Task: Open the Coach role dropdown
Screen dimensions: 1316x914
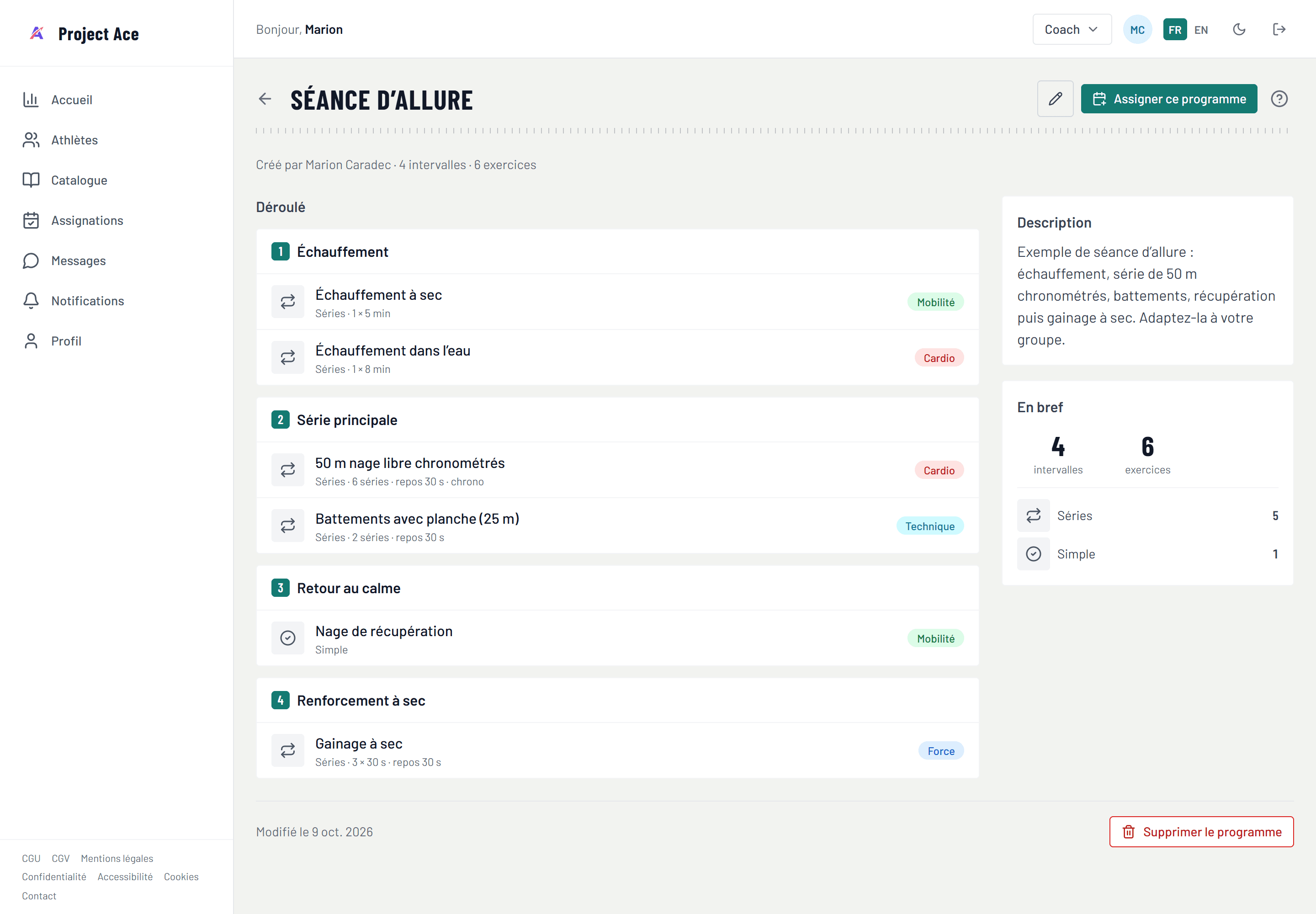Action: coord(1072,29)
